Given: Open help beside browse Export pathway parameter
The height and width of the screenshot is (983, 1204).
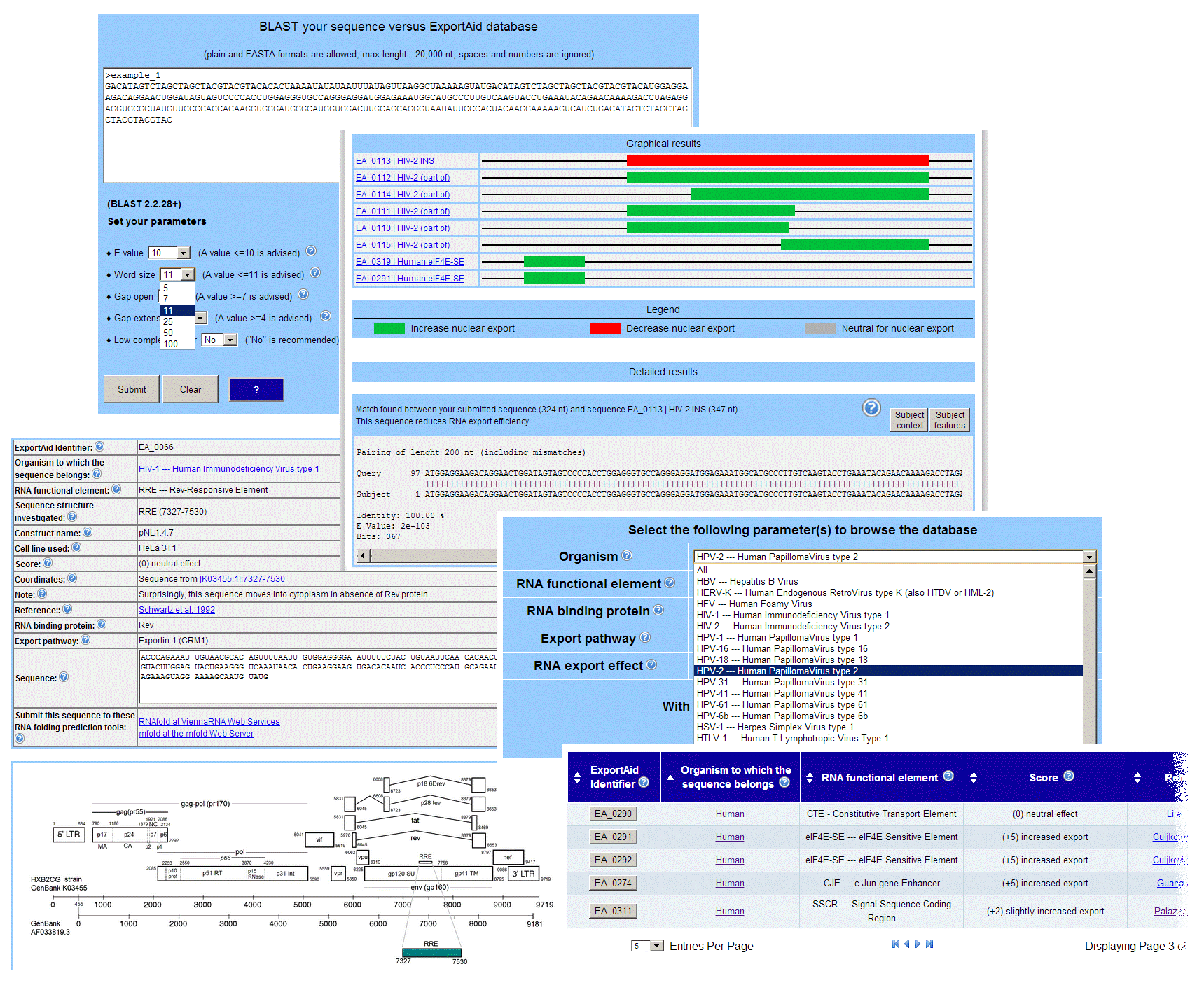Looking at the screenshot, I should 645,637.
